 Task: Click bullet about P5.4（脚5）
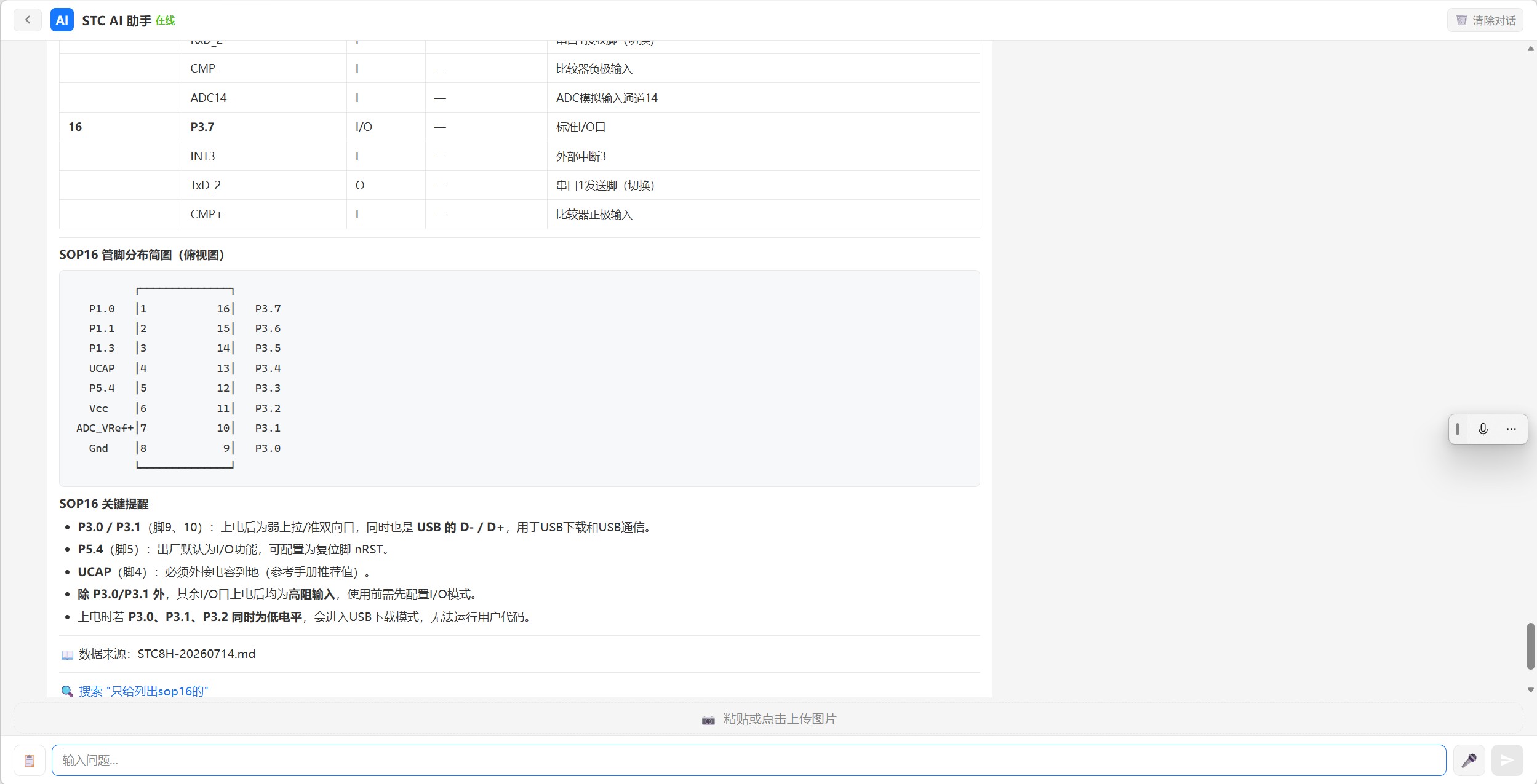click(234, 549)
